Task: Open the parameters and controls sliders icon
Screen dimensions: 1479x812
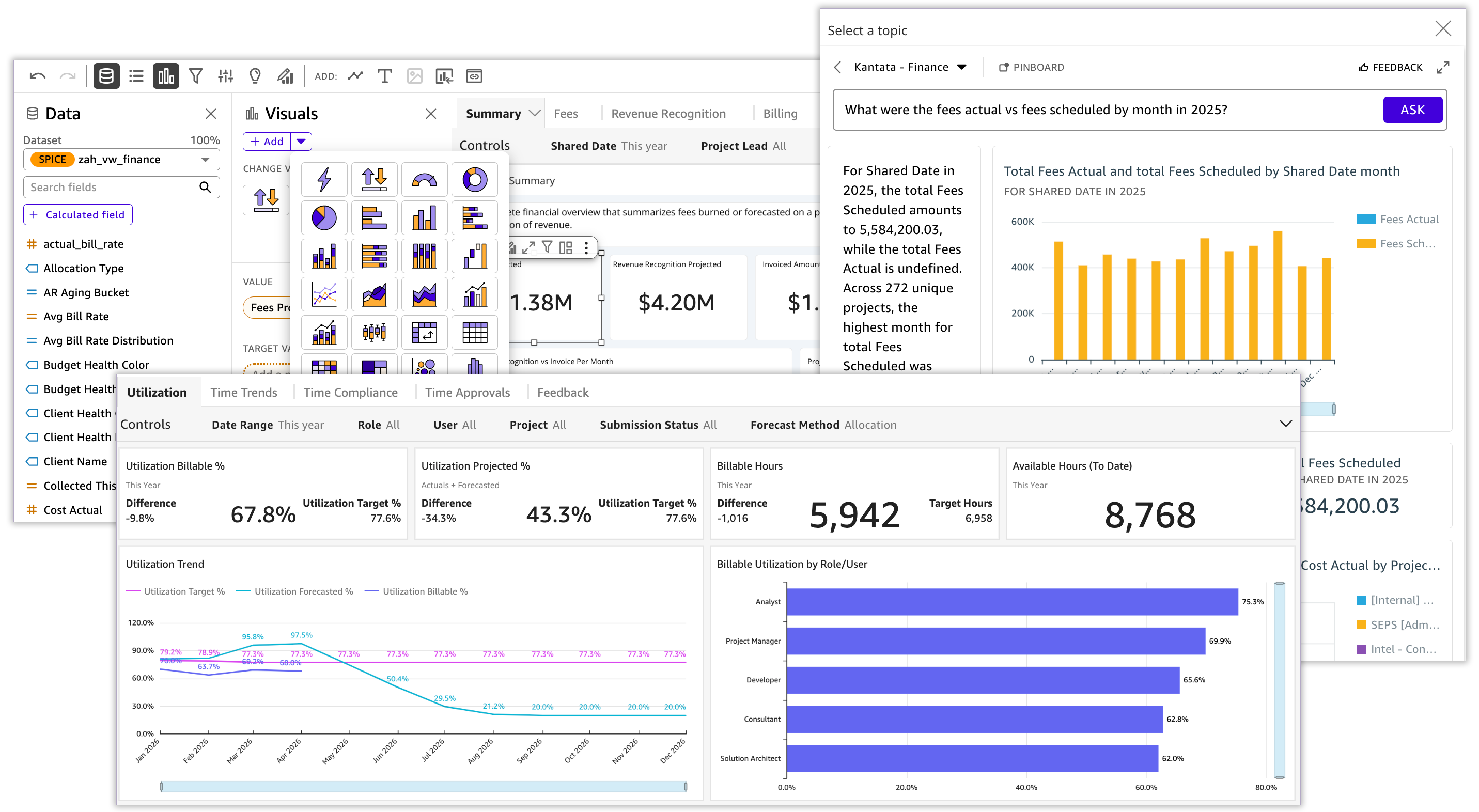Action: pyautogui.click(x=226, y=76)
